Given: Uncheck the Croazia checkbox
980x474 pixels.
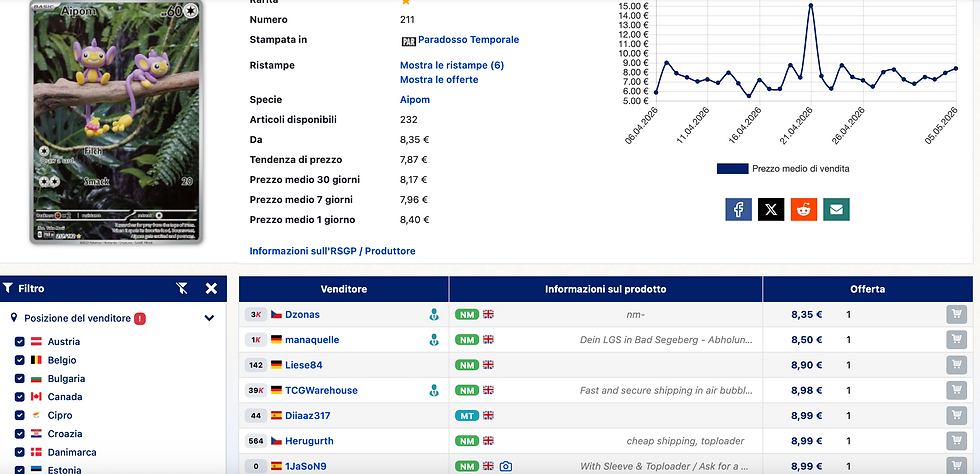Looking at the screenshot, I should (x=19, y=434).
